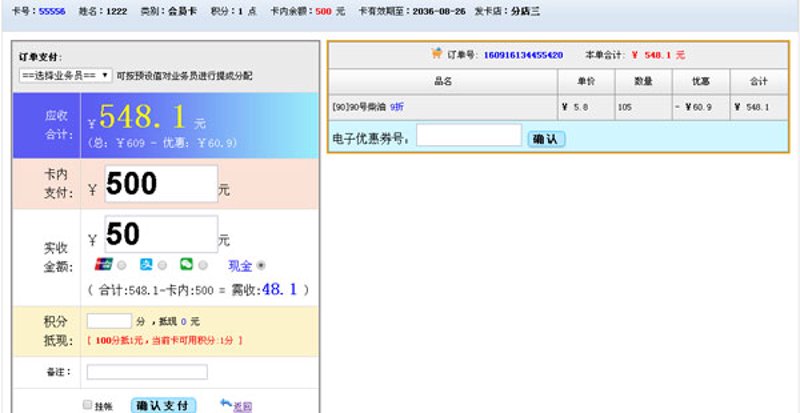Tick the 挂帐 checkbox
The height and width of the screenshot is (413, 800).
(x=88, y=405)
